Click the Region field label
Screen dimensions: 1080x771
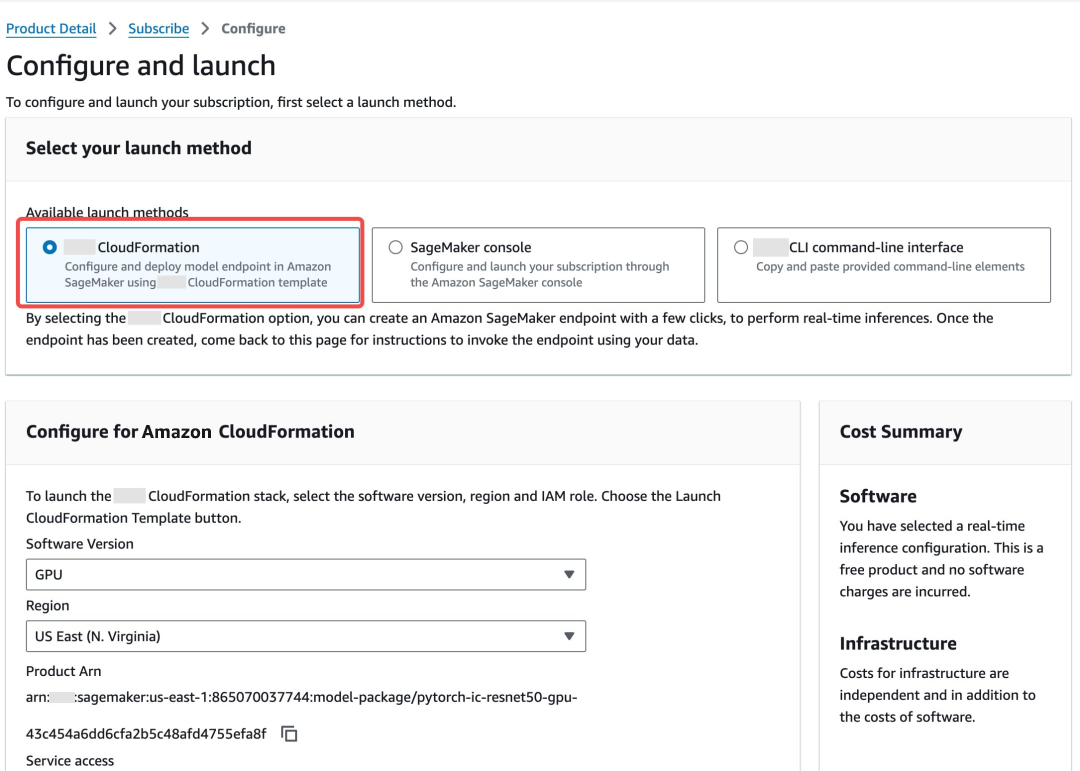(x=48, y=606)
